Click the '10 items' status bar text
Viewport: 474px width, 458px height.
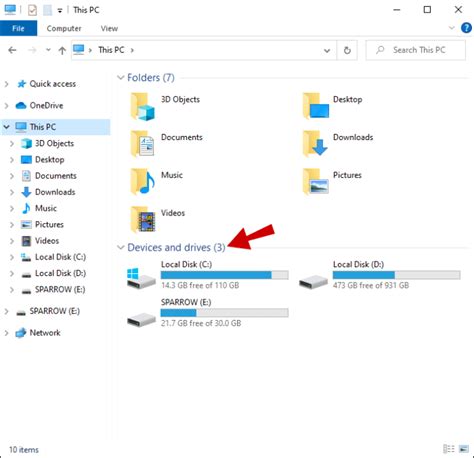[x=24, y=450]
